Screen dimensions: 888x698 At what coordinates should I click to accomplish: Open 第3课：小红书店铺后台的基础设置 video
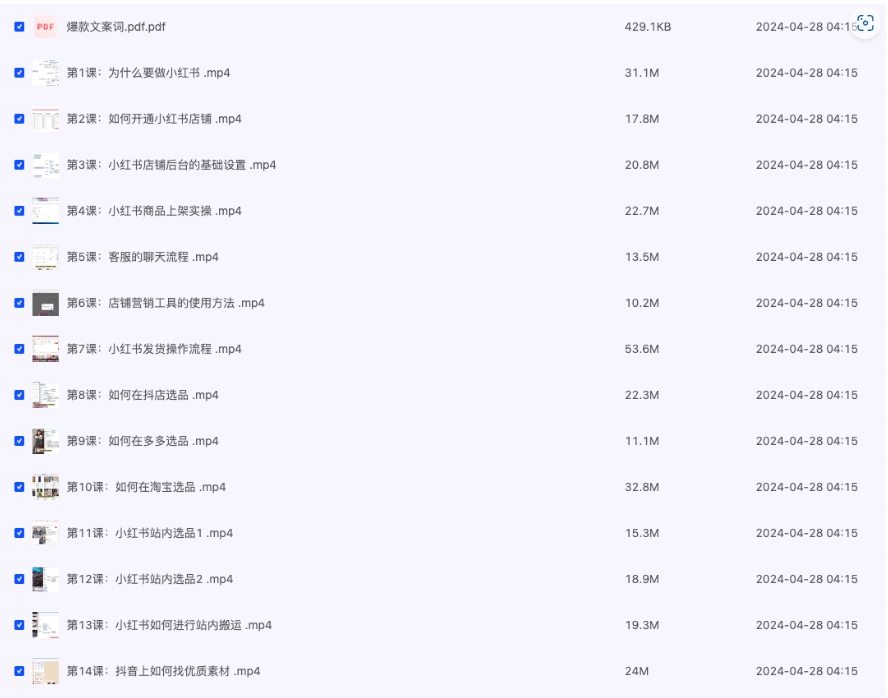click(171, 165)
